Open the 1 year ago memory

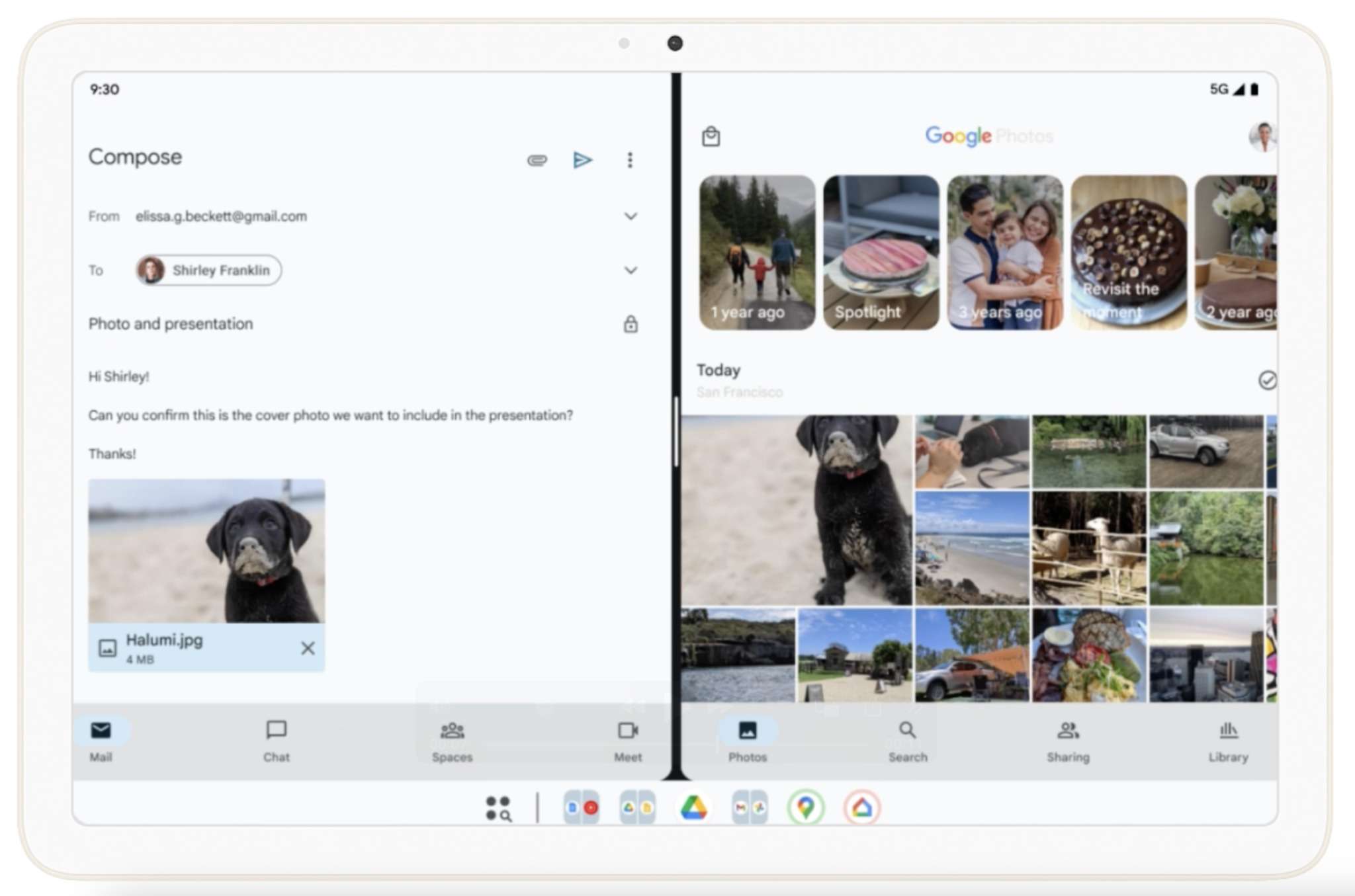coord(758,252)
